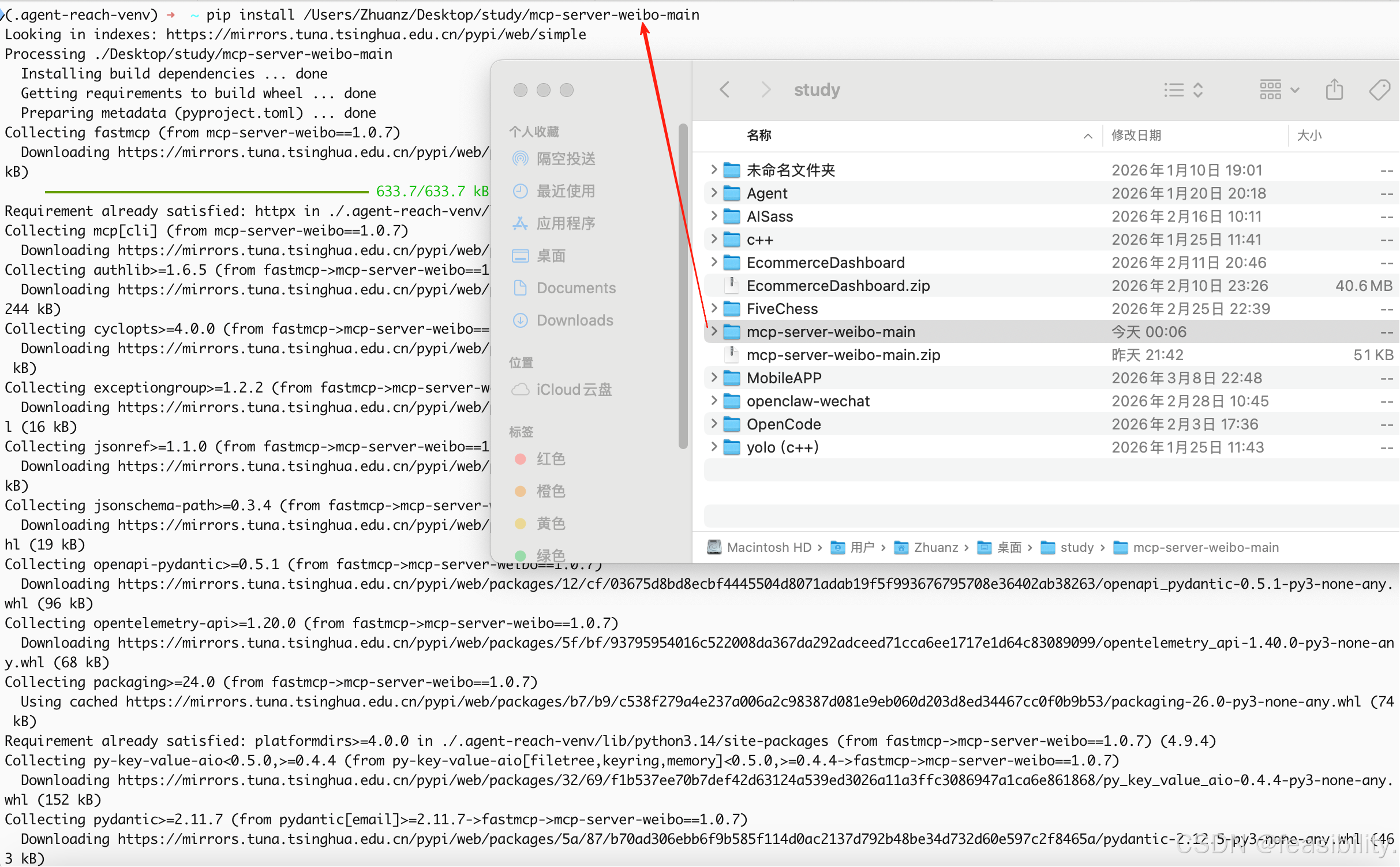Screen dimensions: 1400x867
Task: Select Recents (最近使用) in sidebar
Action: pyautogui.click(x=565, y=191)
